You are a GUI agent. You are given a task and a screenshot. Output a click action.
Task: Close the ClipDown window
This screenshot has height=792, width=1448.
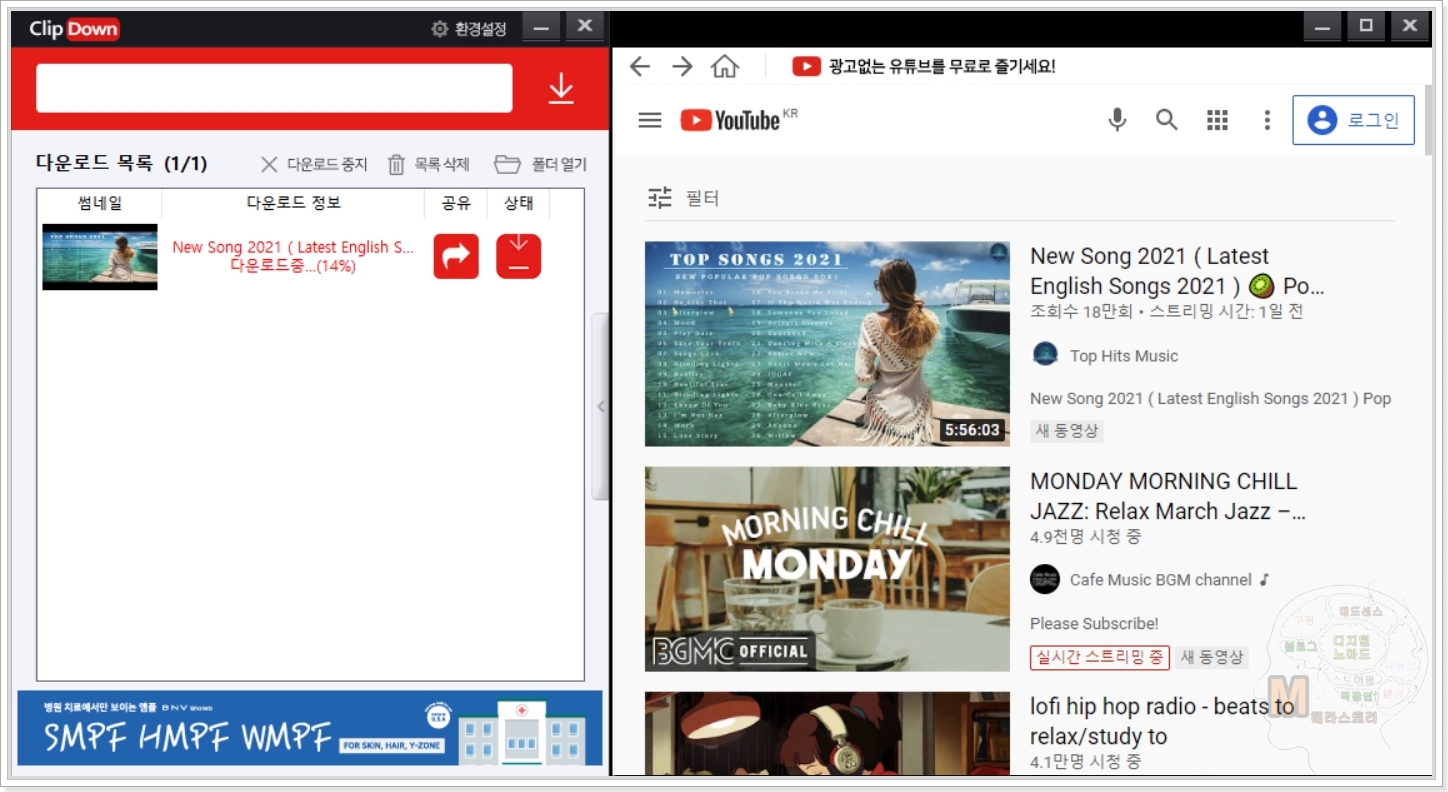pyautogui.click(x=585, y=27)
